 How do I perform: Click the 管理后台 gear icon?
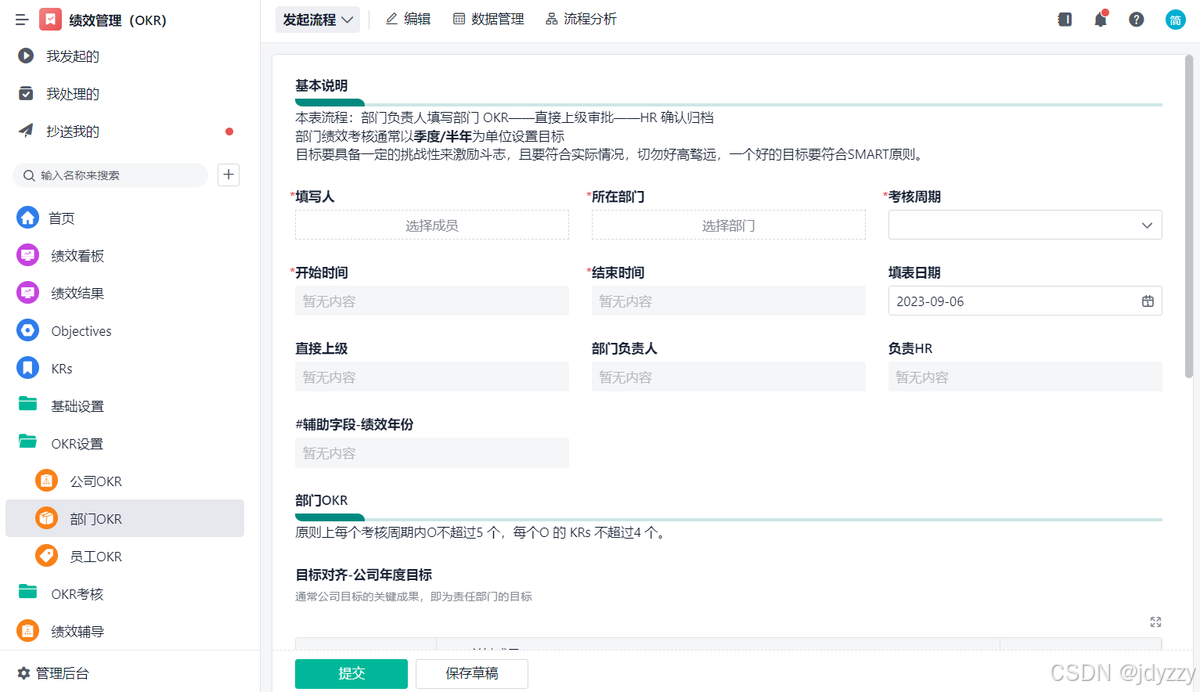[24, 673]
